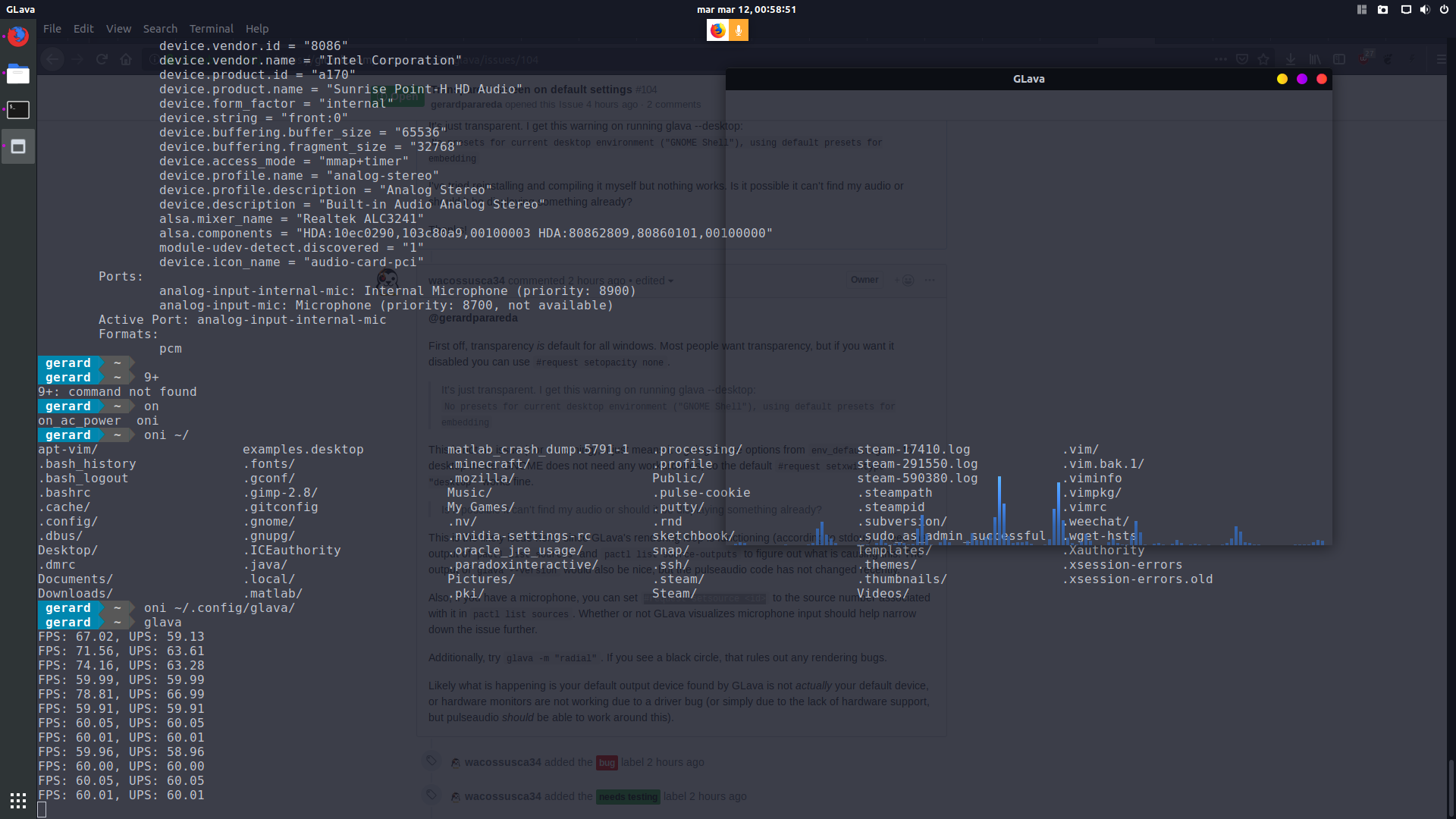Open the uBlock Origin extension panel
The height and width of the screenshot is (819, 1456).
pos(1364,58)
